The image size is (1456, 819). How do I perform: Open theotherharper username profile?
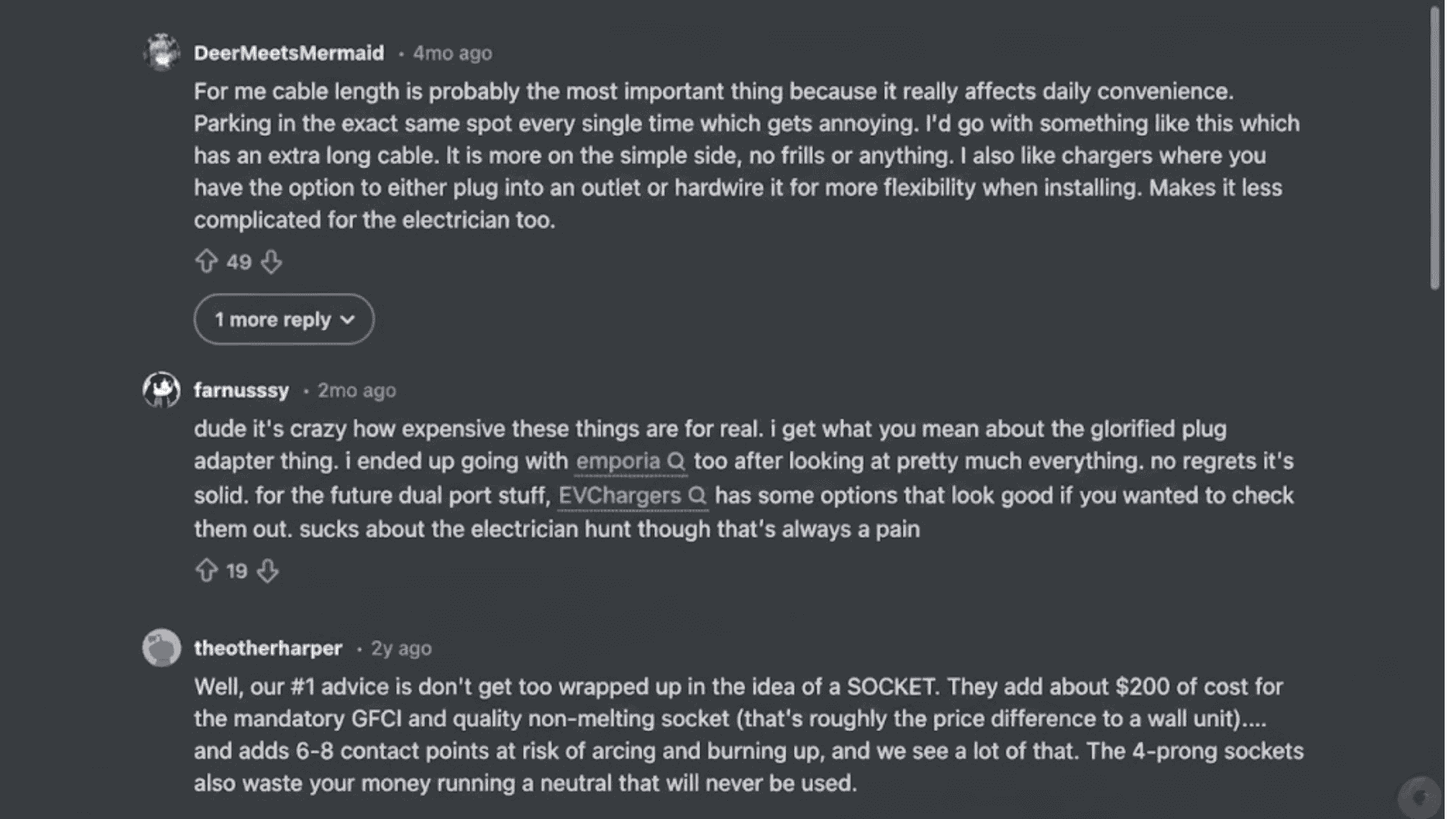[x=268, y=648]
